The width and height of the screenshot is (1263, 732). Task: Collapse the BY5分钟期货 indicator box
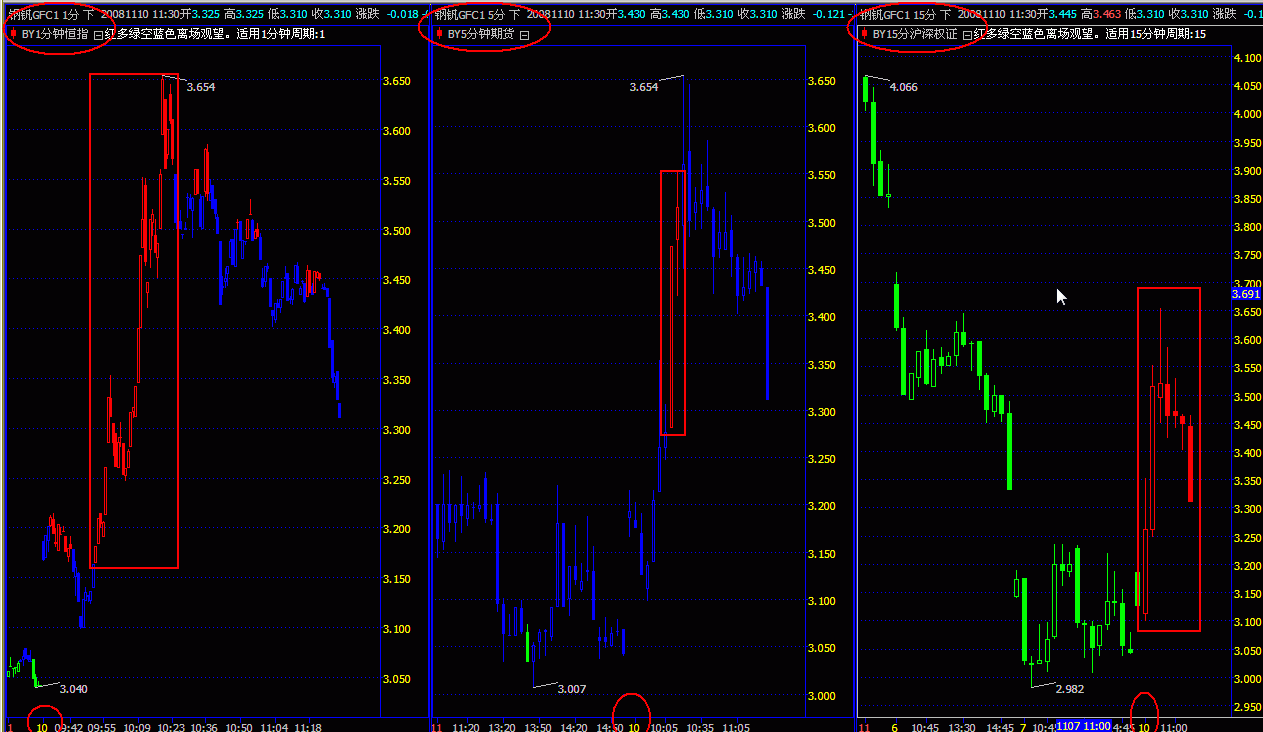pos(523,34)
